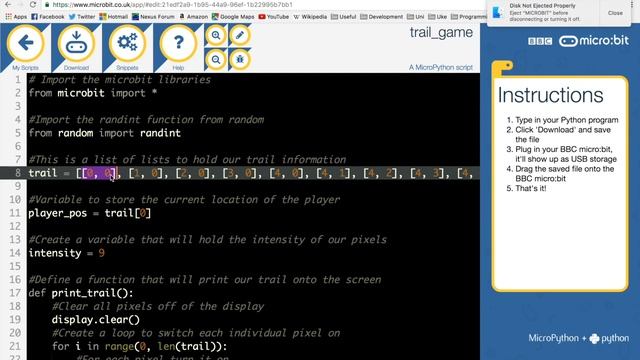Click the Disk Not Ejected notification icon
This screenshot has width=640, height=360.
(498, 12)
